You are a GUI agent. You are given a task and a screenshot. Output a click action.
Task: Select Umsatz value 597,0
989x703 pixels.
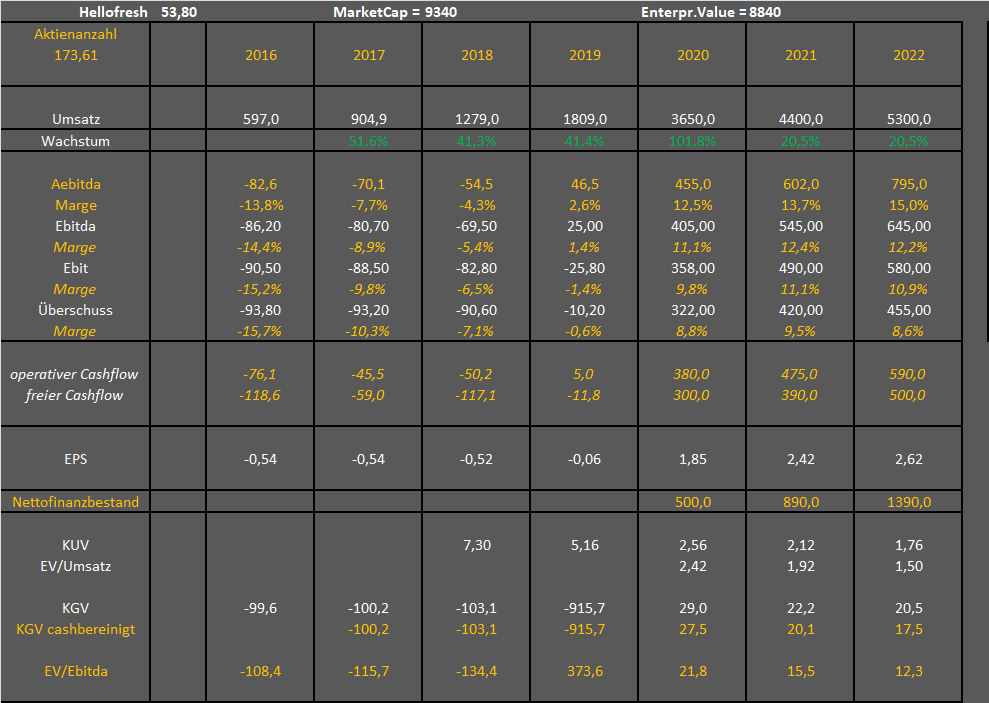(260, 119)
